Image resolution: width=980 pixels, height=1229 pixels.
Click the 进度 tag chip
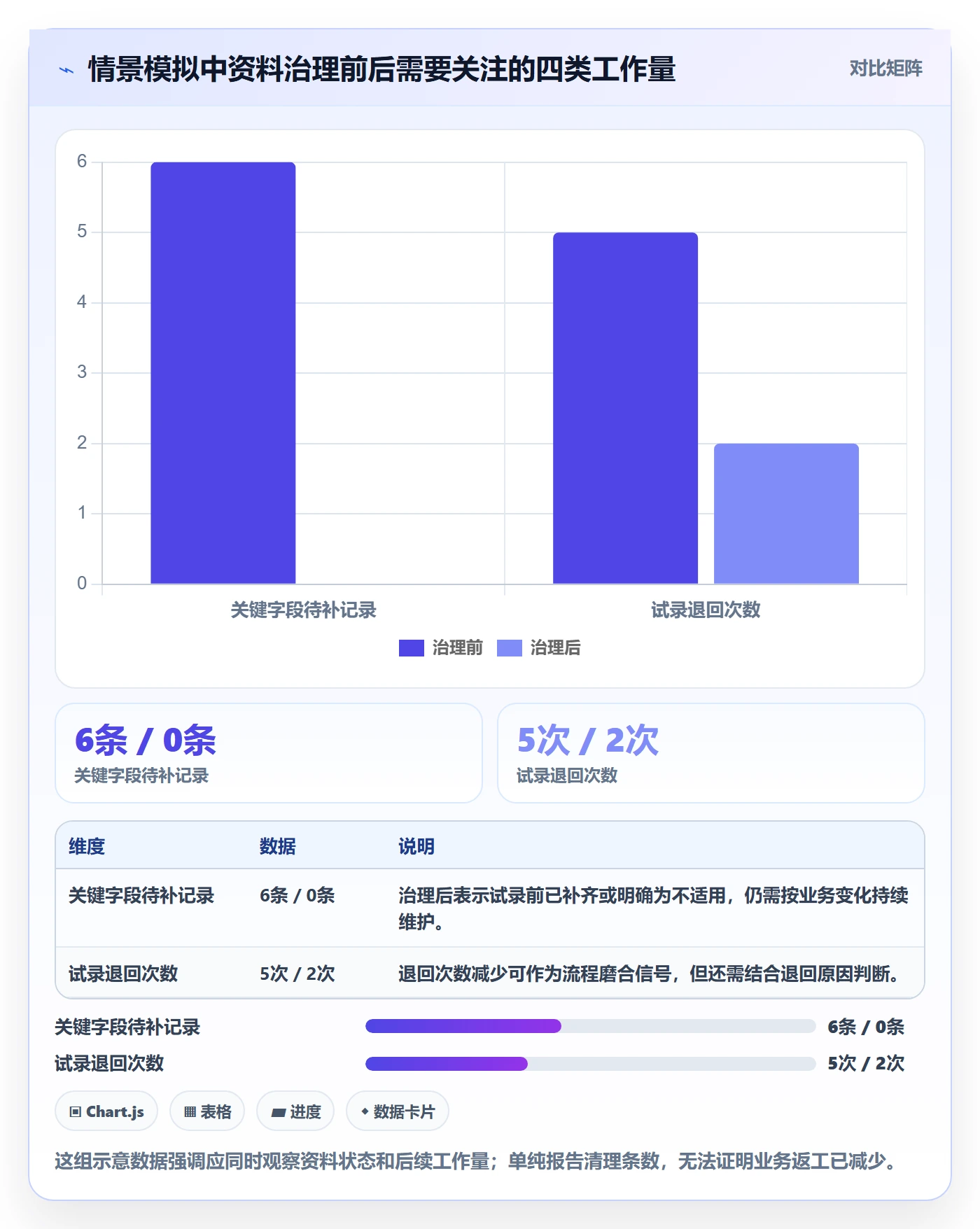pyautogui.click(x=295, y=1111)
